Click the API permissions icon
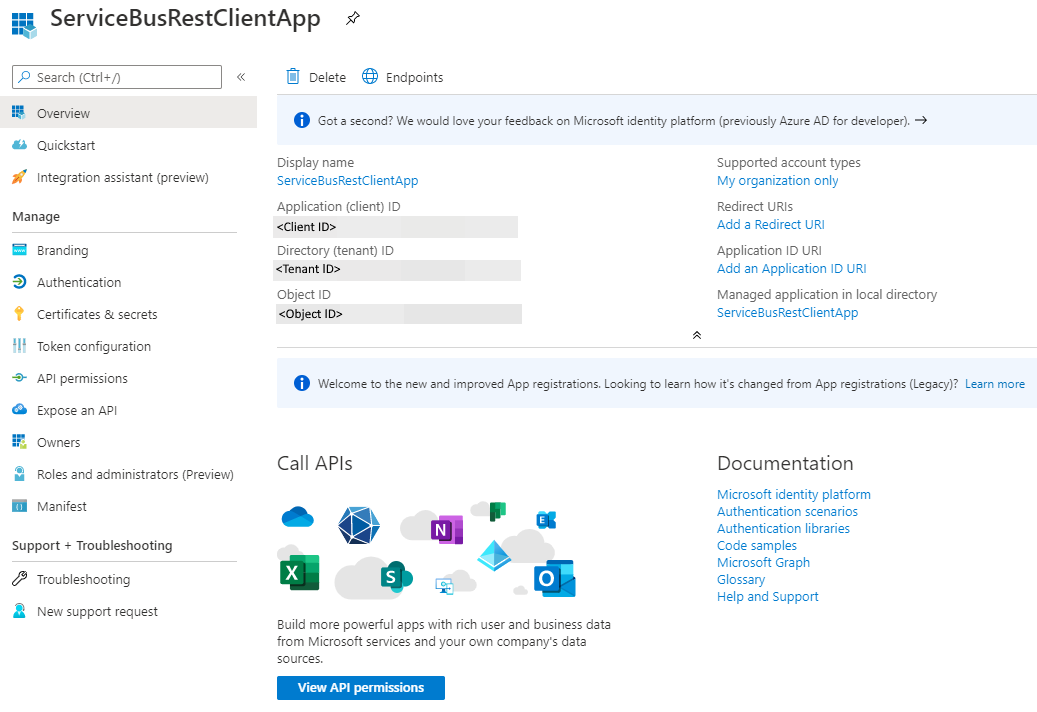Viewport: 1037px width, 712px height. [20, 378]
